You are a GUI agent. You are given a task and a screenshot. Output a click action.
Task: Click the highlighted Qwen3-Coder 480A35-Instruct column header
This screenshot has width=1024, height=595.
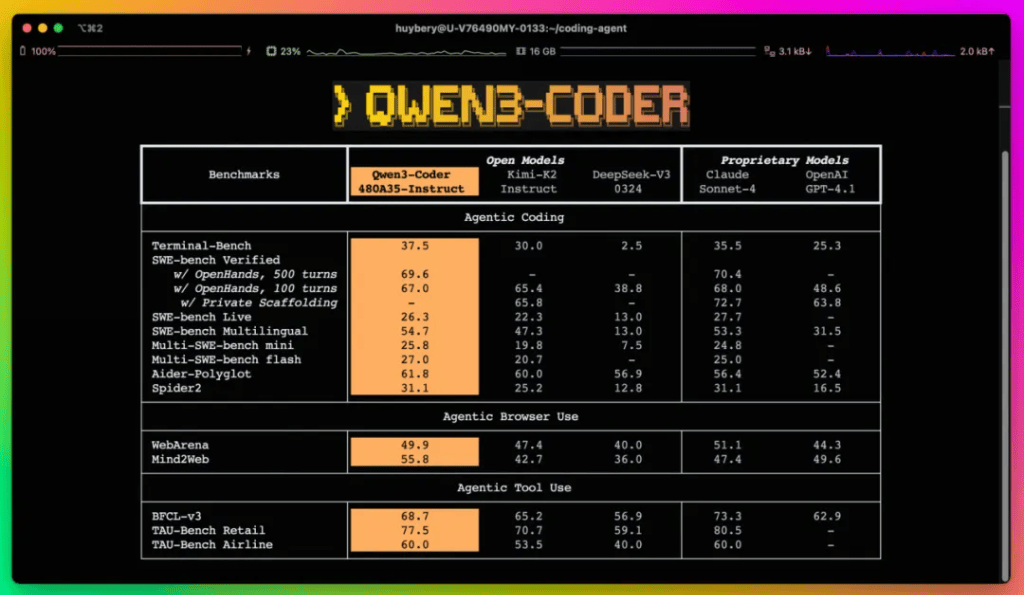tap(413, 181)
